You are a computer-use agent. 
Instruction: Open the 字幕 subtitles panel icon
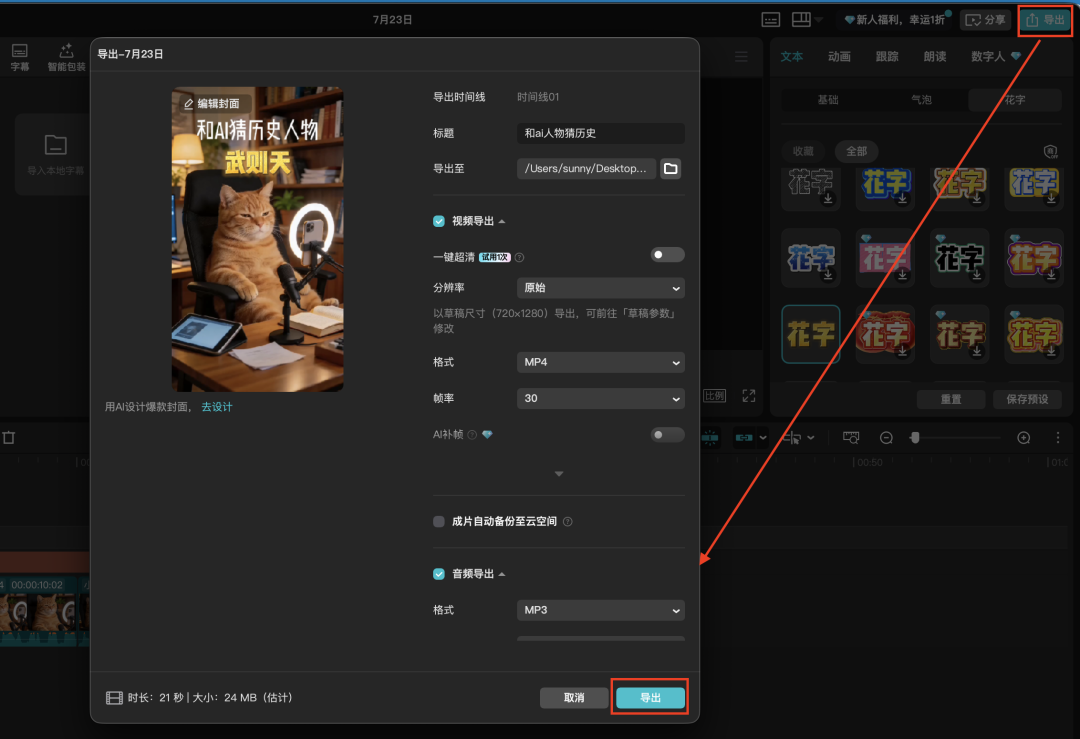(x=20, y=56)
